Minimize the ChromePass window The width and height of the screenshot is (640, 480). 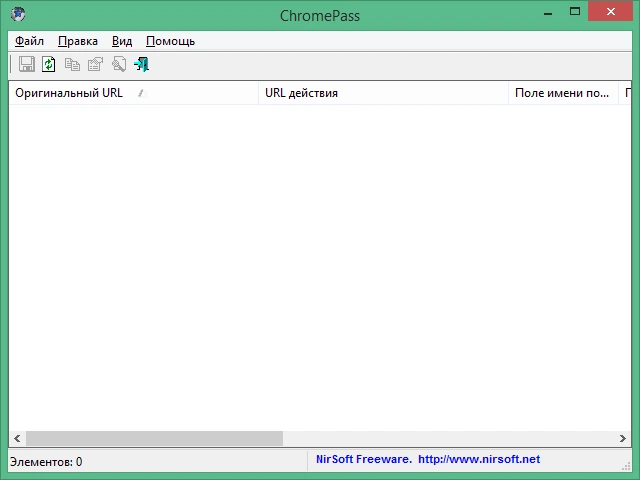coord(548,13)
